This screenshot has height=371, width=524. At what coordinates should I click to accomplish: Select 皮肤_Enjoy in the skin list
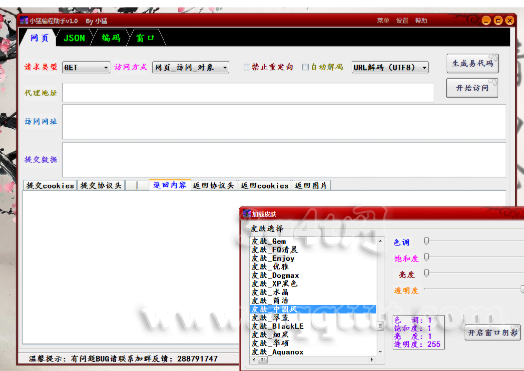click(x=313, y=258)
